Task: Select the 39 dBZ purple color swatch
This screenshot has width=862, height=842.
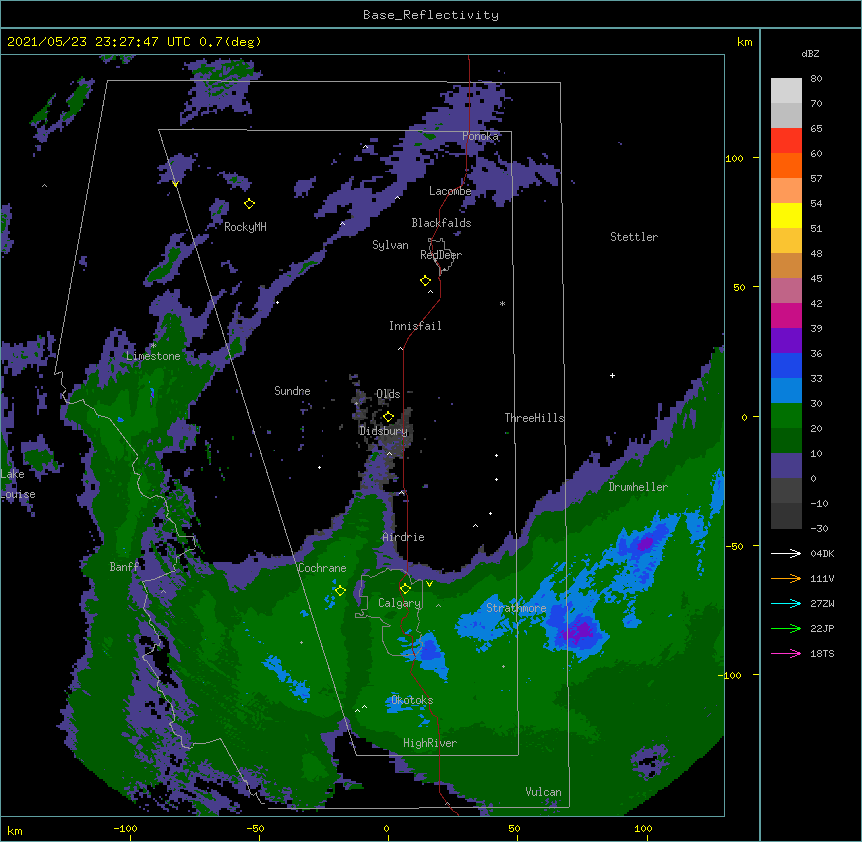Action: (x=786, y=341)
